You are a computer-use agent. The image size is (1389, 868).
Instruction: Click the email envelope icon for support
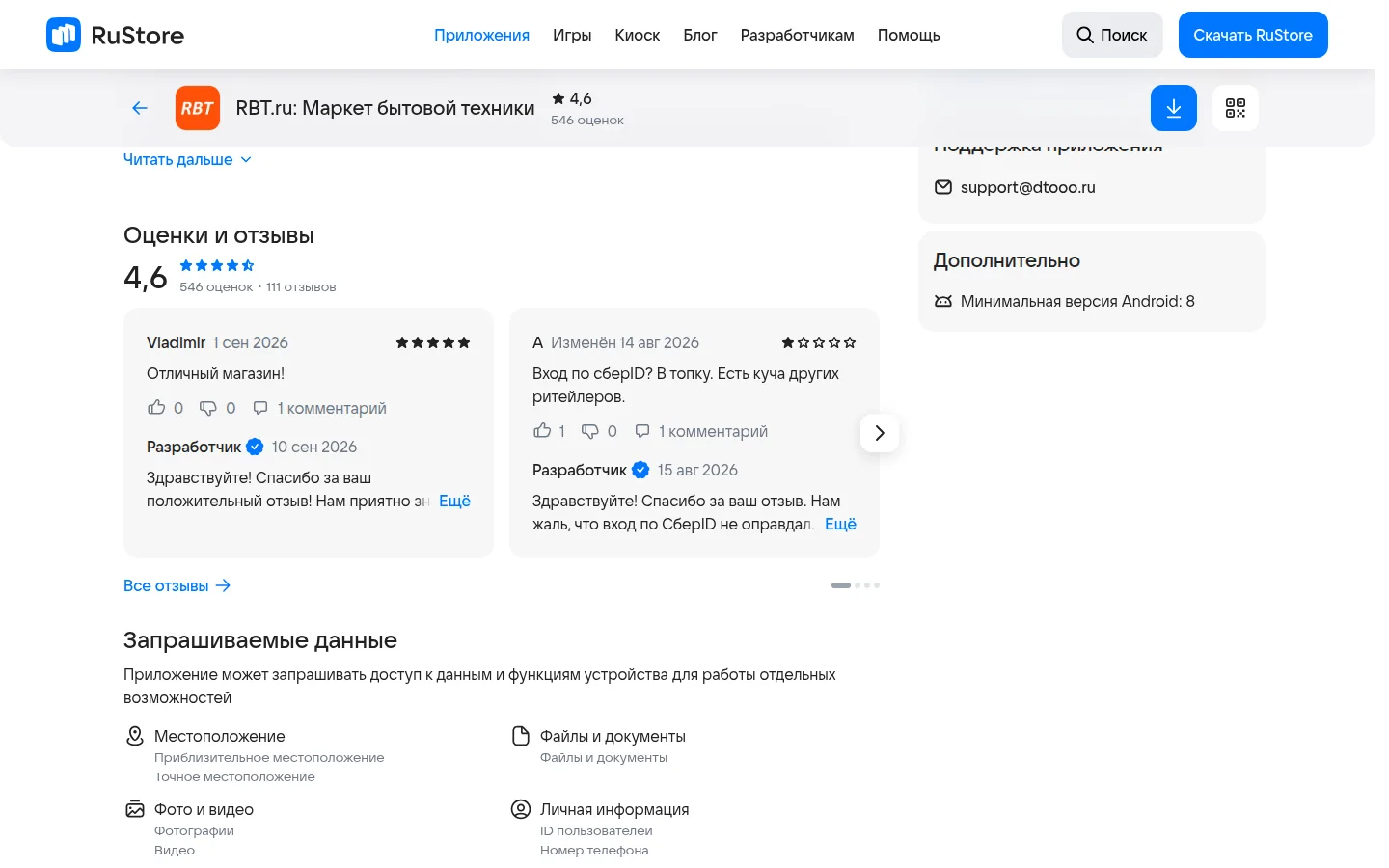943,187
